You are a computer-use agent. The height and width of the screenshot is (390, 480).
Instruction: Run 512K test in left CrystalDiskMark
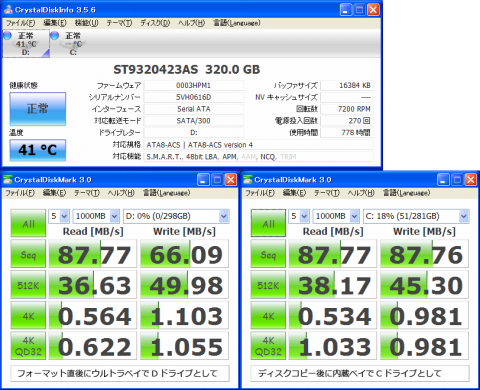28,285
